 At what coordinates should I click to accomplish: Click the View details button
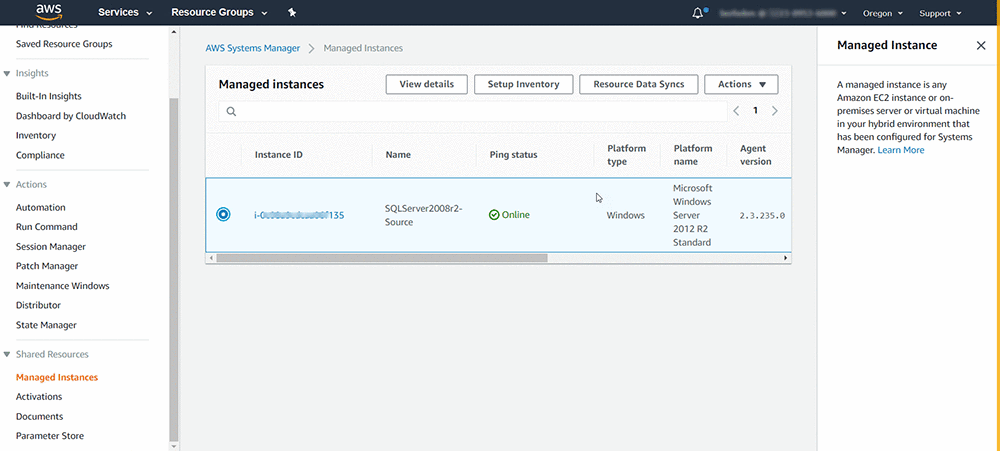pyautogui.click(x=426, y=84)
